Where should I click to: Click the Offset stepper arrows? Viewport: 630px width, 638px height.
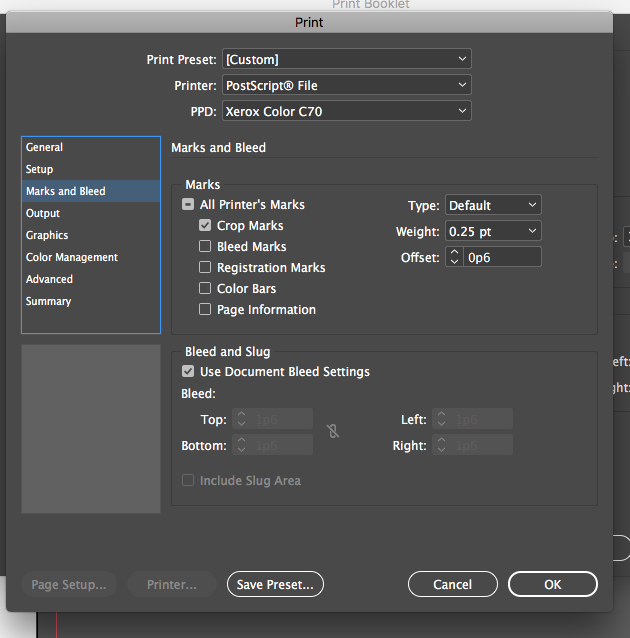pyautogui.click(x=454, y=257)
